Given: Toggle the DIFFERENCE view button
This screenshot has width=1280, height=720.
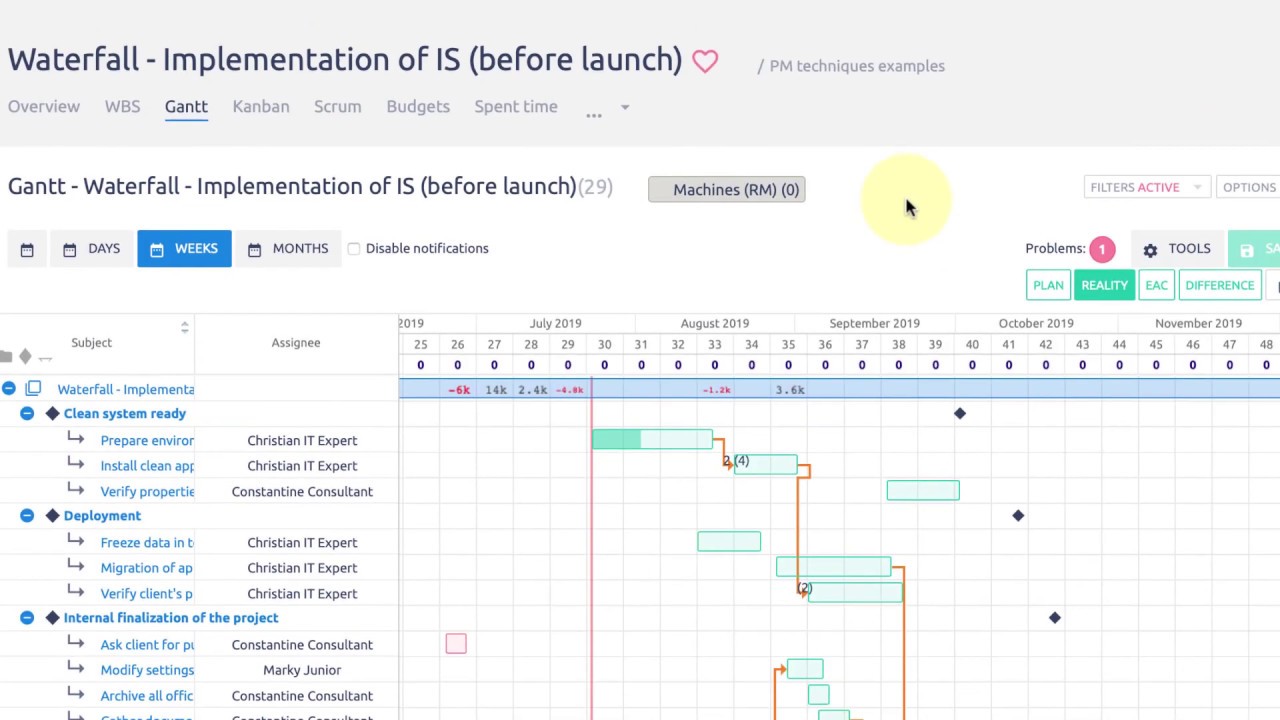Looking at the screenshot, I should click(x=1219, y=285).
